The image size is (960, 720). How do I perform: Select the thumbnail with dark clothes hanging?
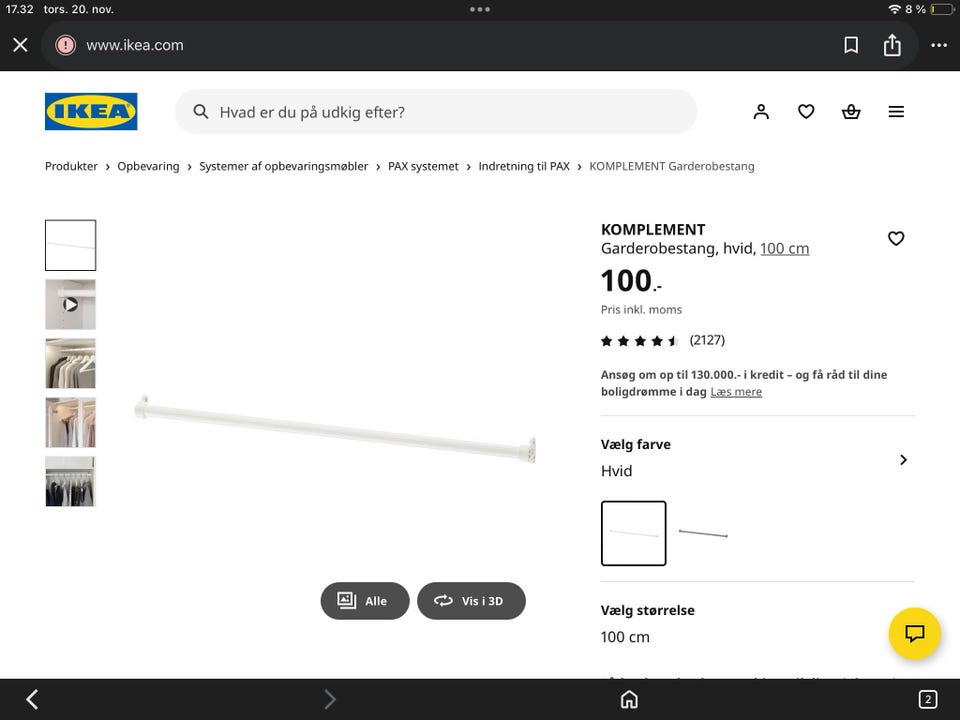70,481
